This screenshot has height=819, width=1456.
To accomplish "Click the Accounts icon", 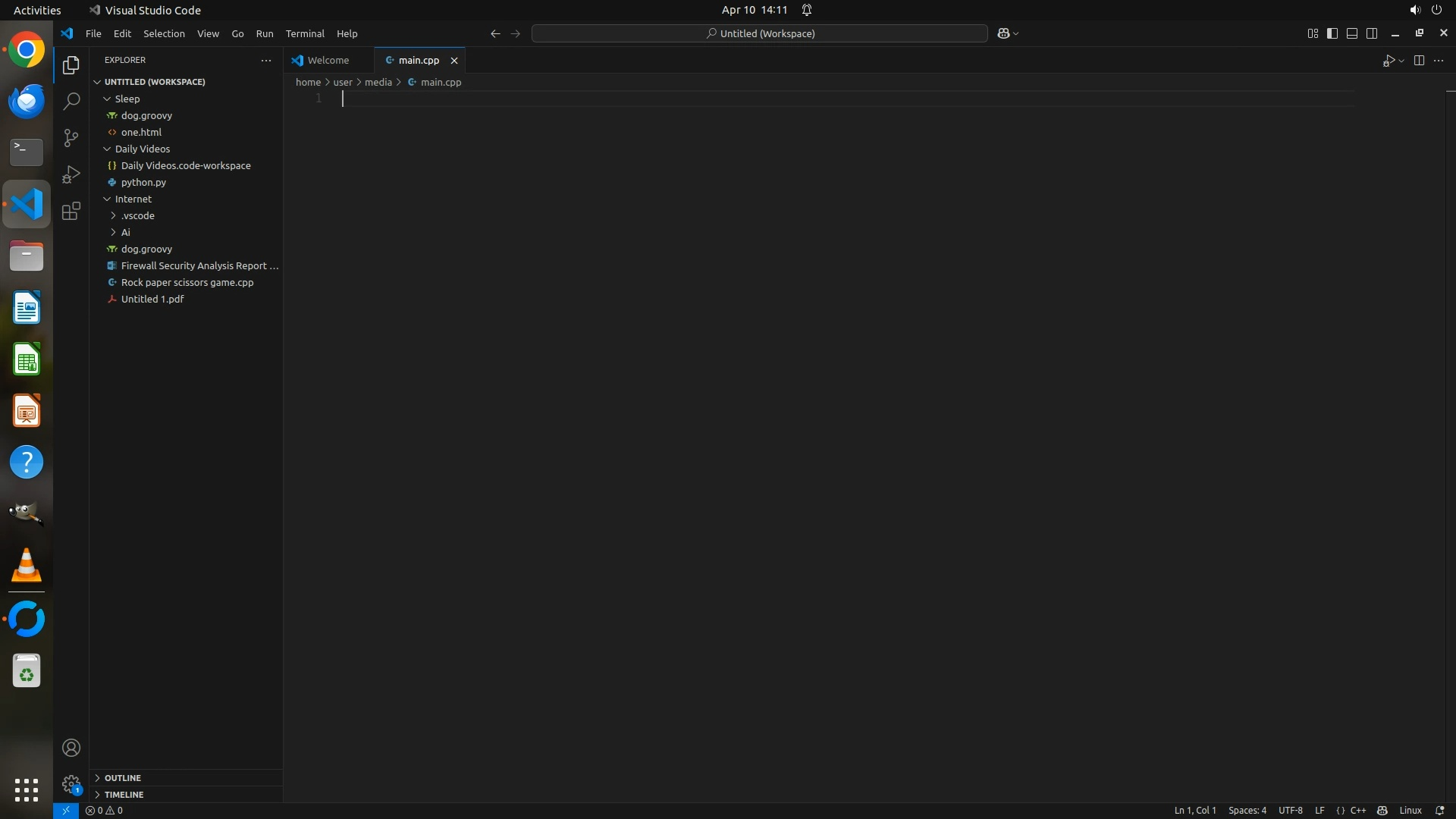I will 71,748.
